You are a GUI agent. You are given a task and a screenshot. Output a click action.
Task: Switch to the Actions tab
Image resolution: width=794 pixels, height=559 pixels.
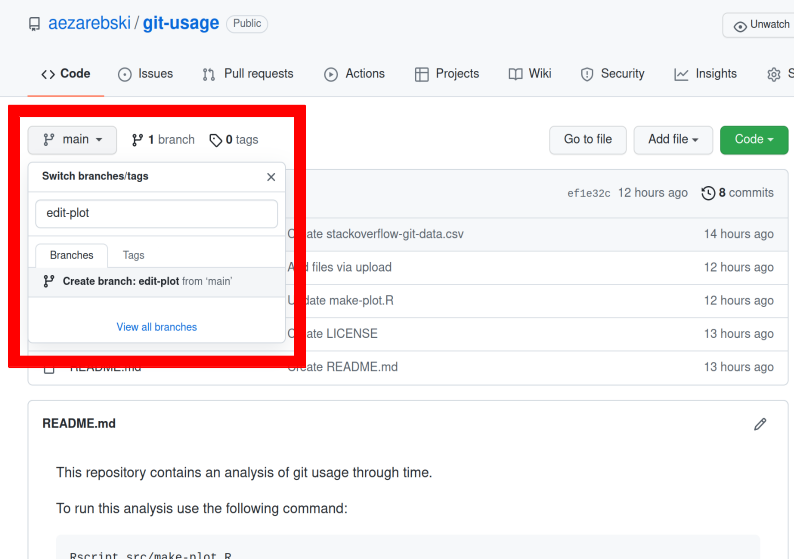coord(354,74)
